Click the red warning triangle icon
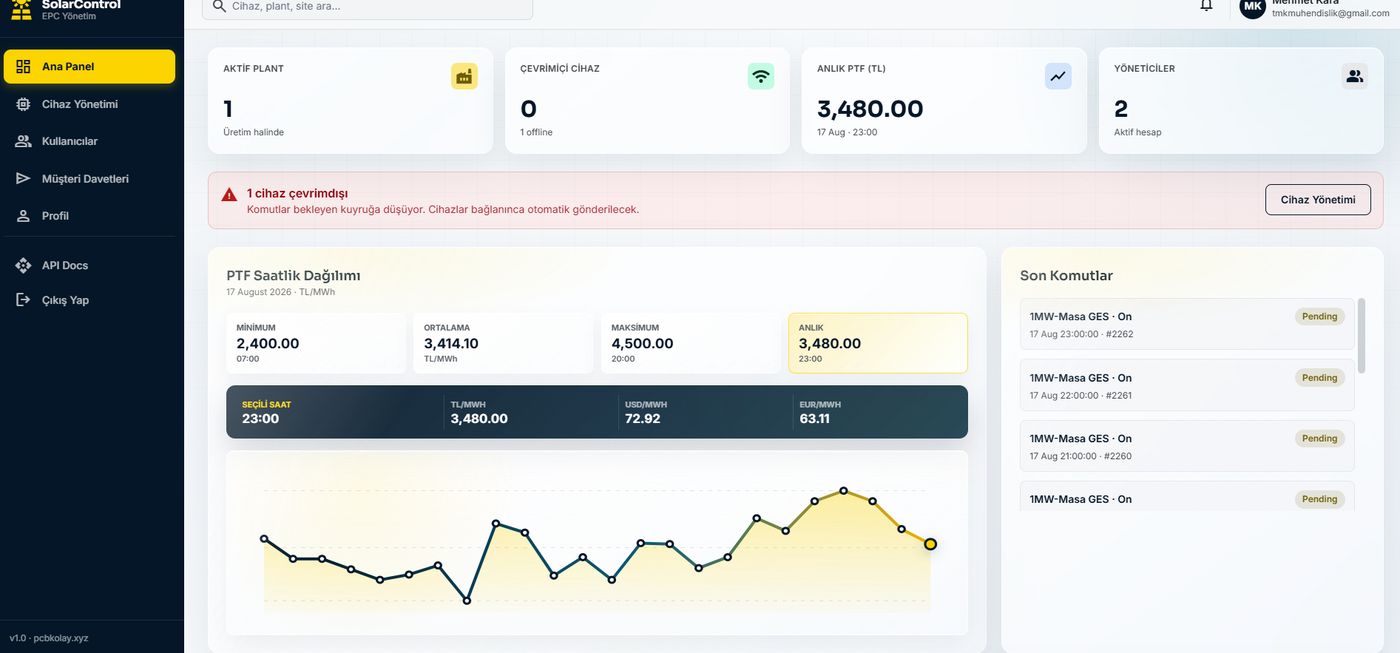1400x653 pixels. (229, 194)
